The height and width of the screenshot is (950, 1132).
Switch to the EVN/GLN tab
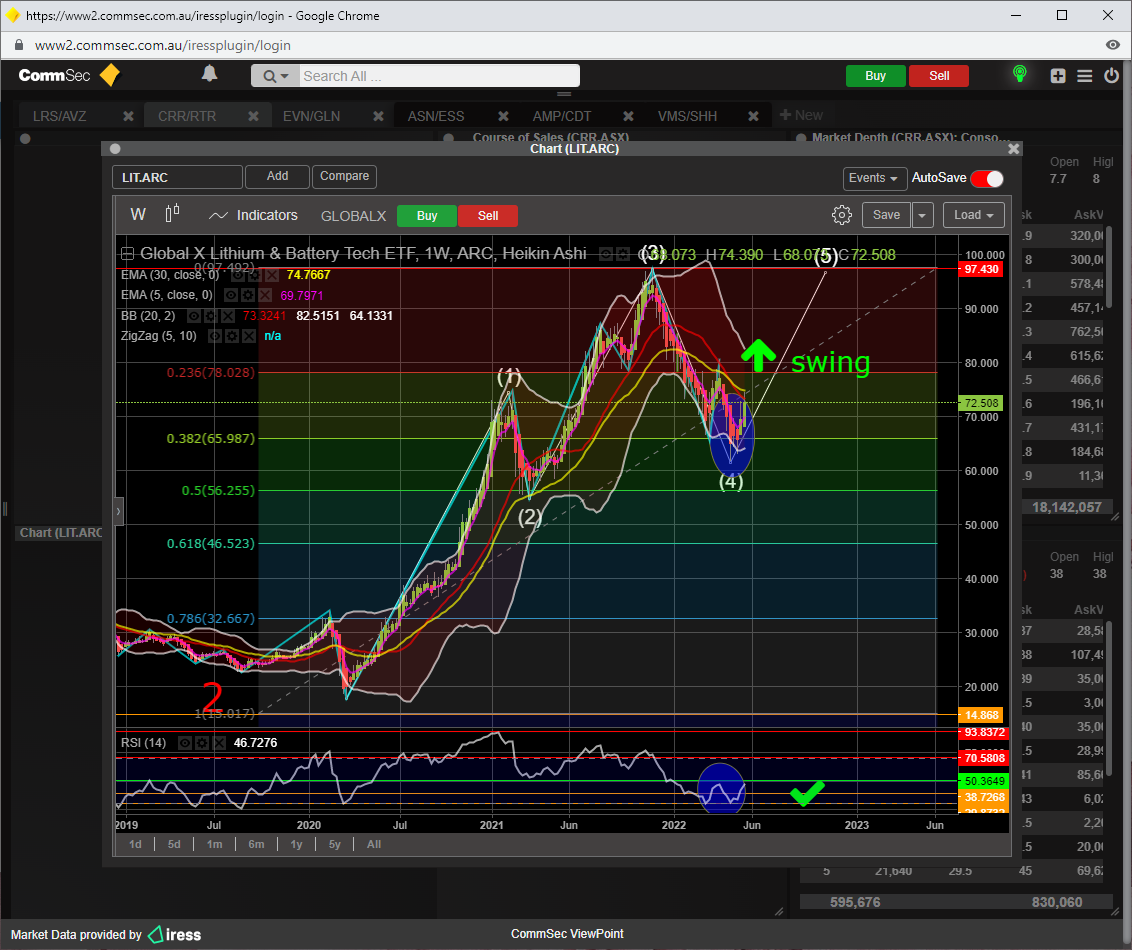tap(311, 116)
